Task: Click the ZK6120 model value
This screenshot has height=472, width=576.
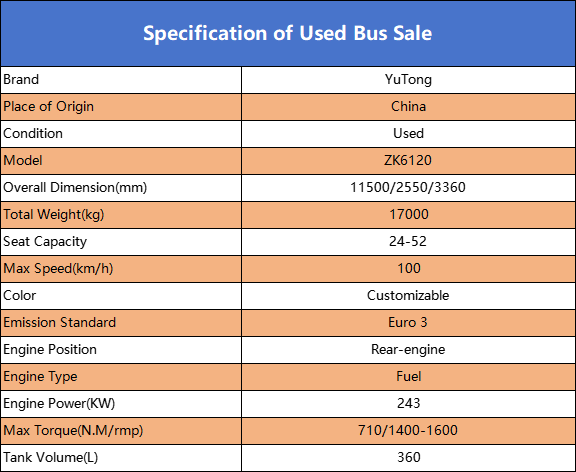Action: point(408,161)
